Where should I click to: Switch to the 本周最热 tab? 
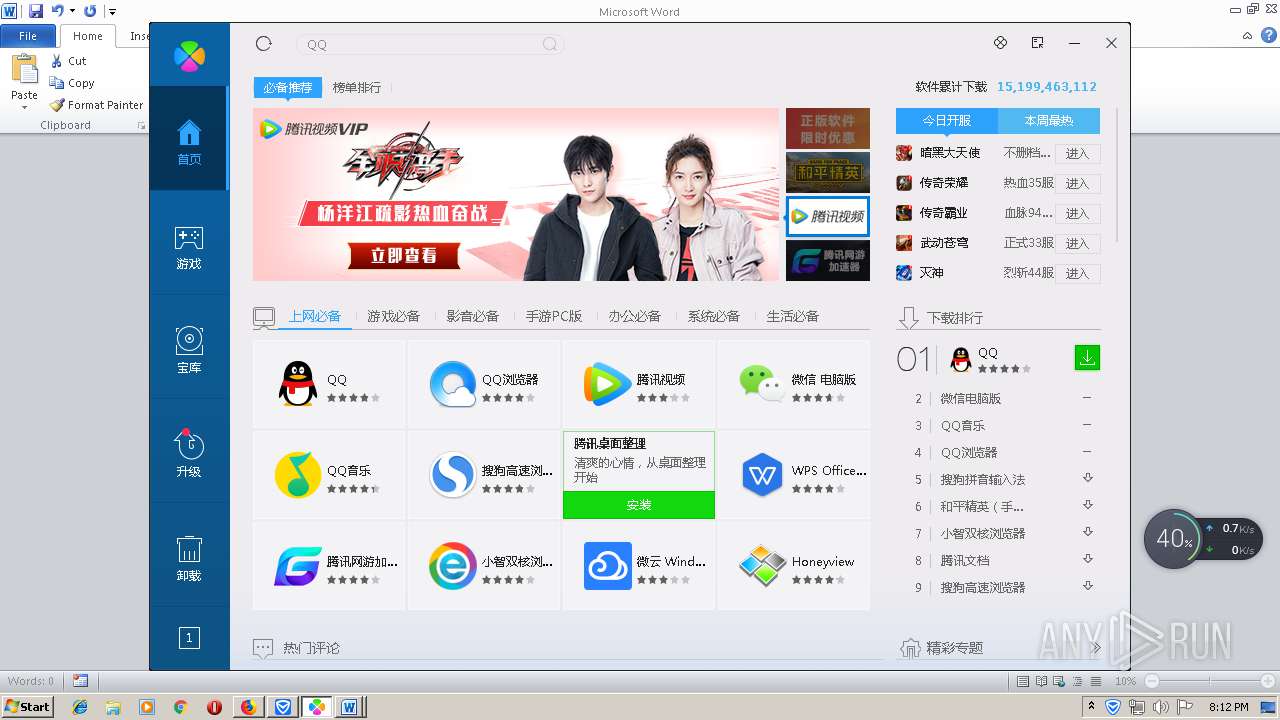[1049, 120]
